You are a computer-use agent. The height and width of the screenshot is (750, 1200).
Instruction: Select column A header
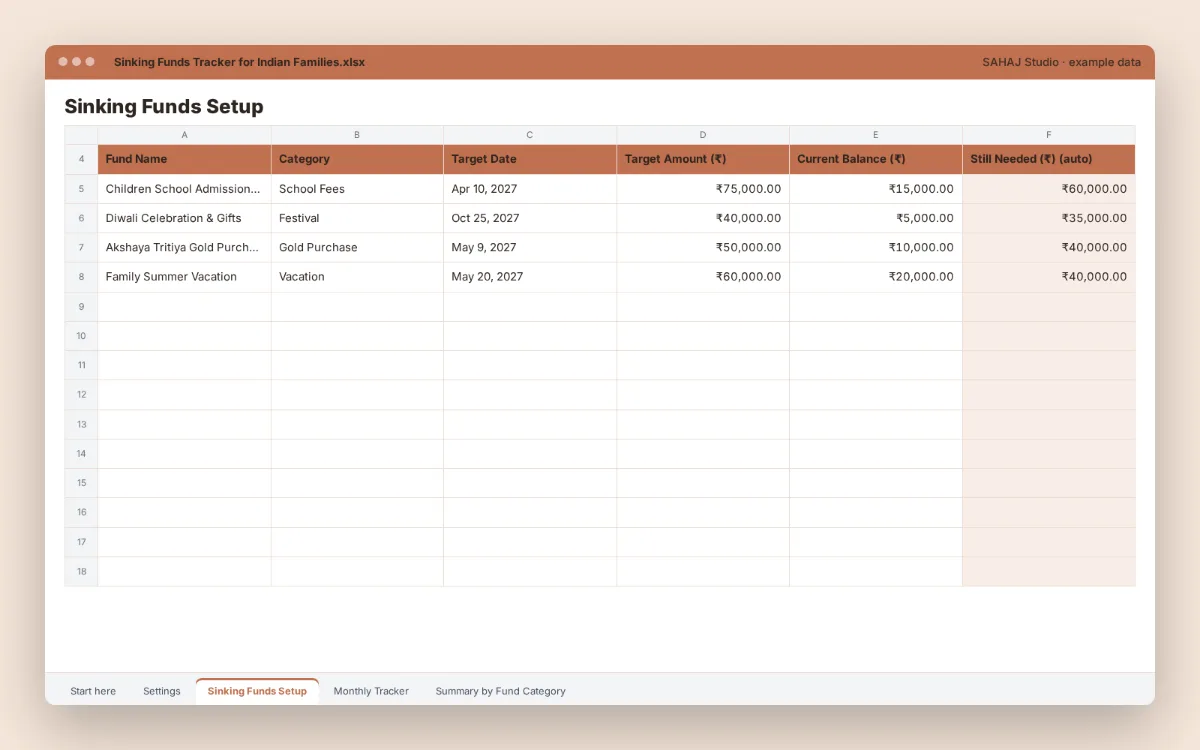184,135
